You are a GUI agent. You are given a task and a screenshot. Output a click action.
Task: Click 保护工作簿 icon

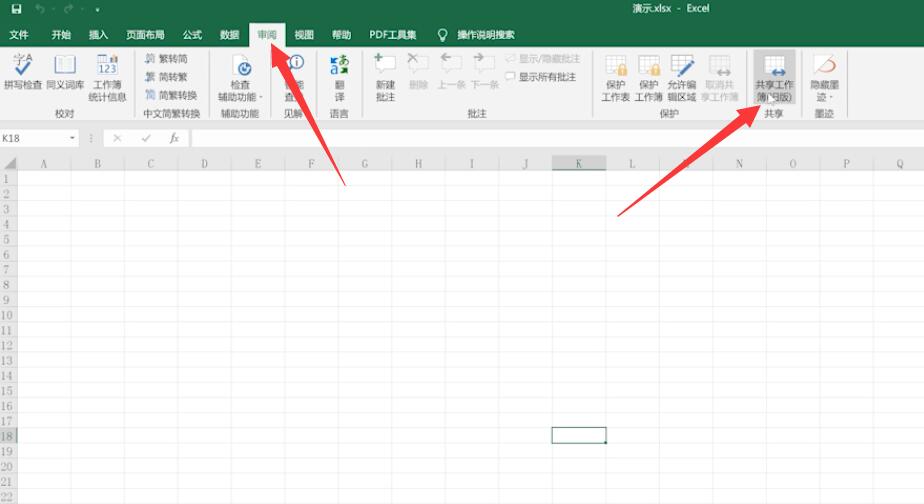click(x=649, y=65)
